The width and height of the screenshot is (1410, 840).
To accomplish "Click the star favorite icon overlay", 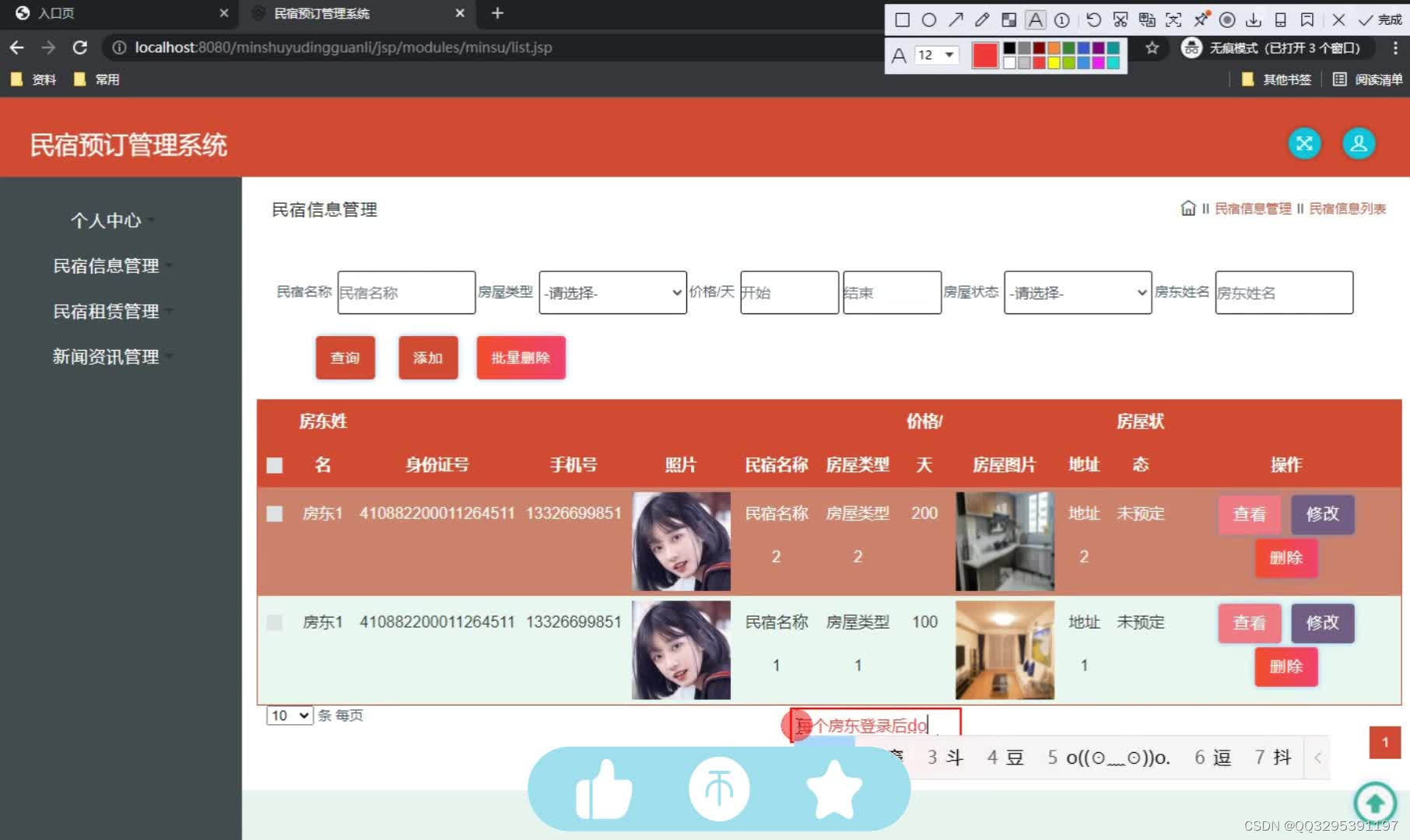I will coord(834,789).
